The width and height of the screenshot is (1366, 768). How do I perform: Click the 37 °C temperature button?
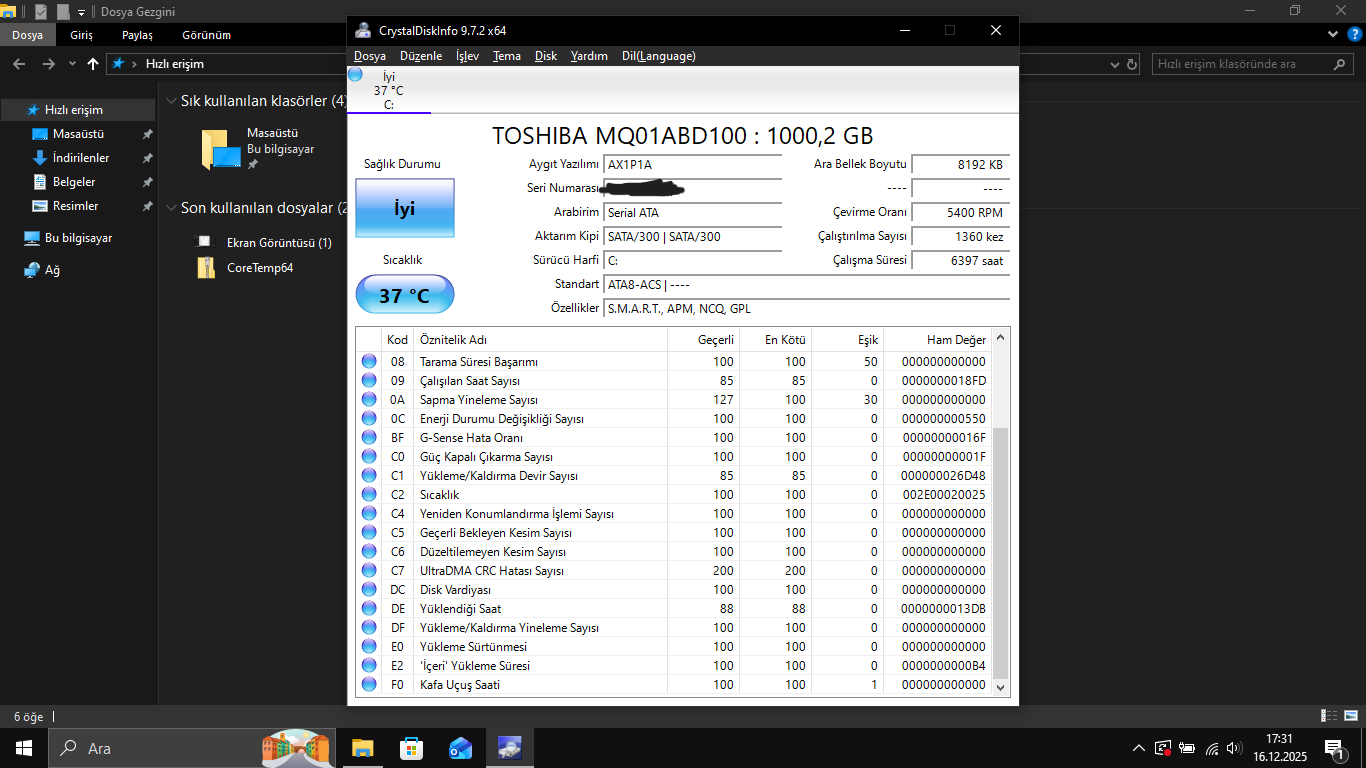(404, 295)
